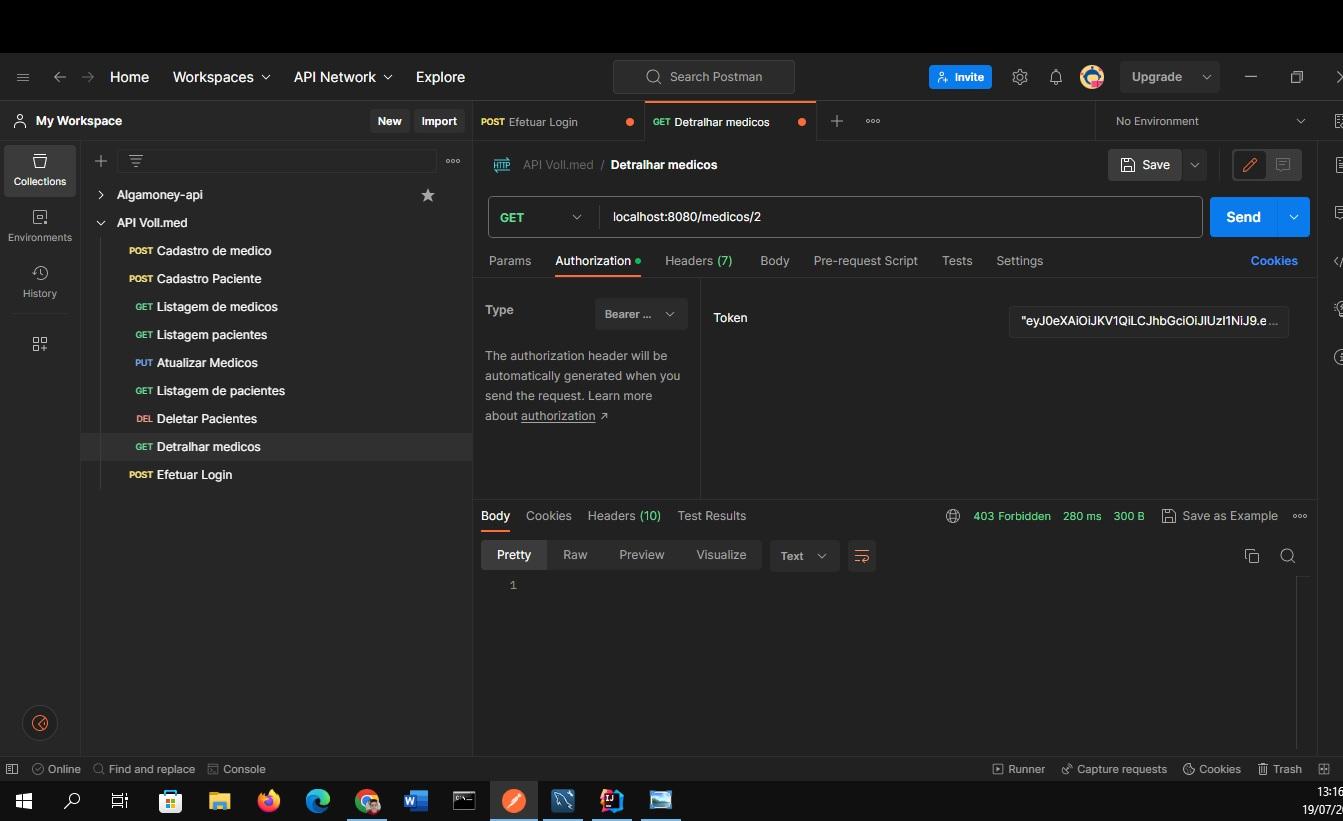
Task: Open the Pre-request Script tab
Action: [x=866, y=261]
